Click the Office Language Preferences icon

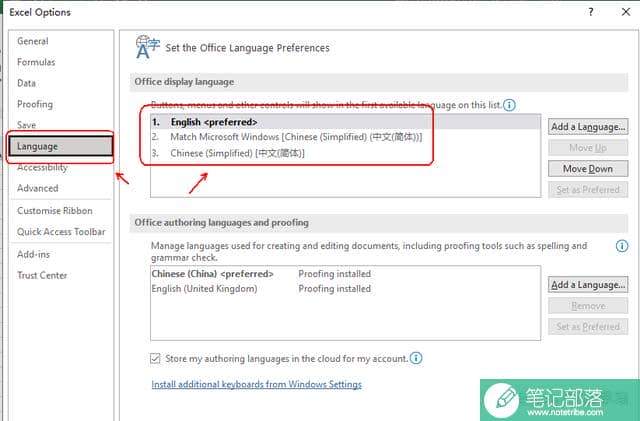(147, 47)
